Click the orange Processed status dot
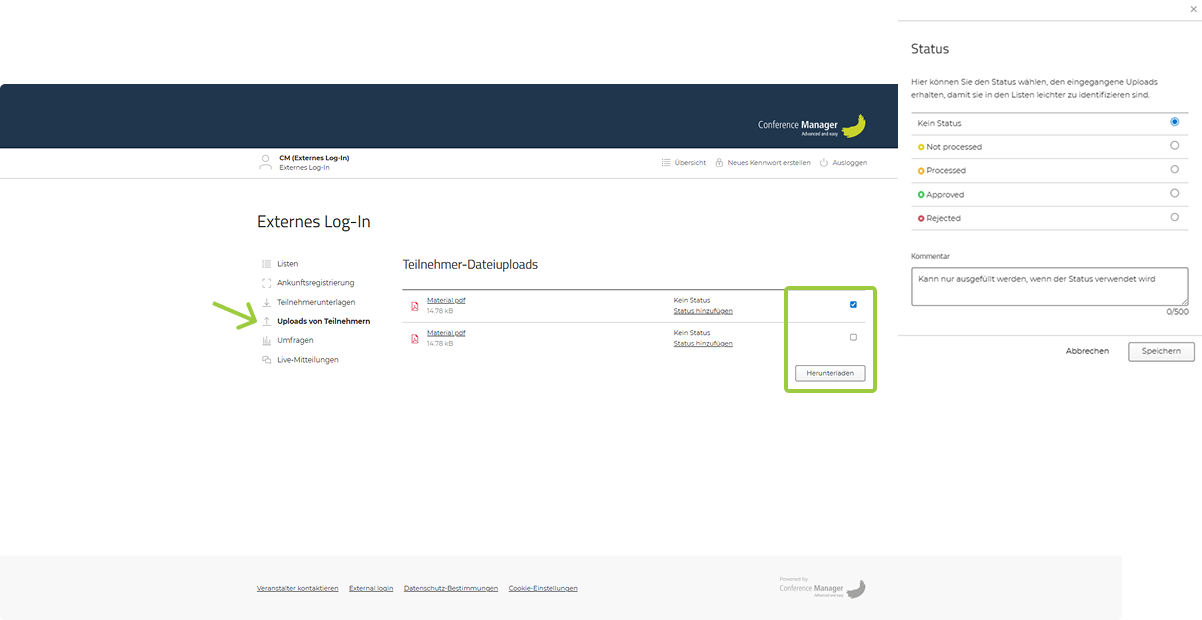The width and height of the screenshot is (1202, 620). tap(921, 171)
